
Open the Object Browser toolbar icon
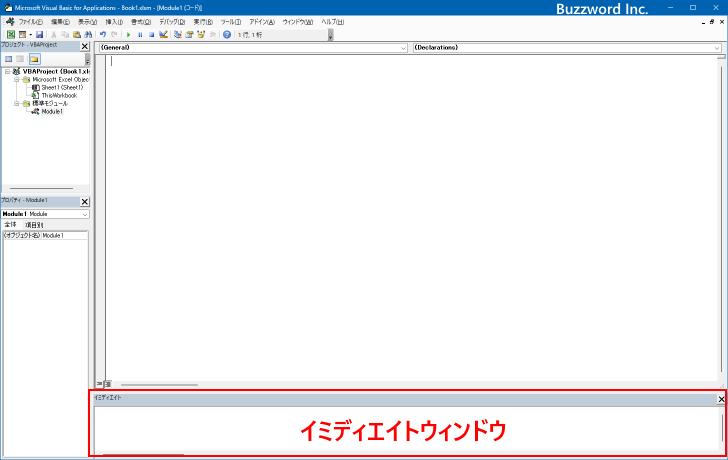(x=201, y=34)
